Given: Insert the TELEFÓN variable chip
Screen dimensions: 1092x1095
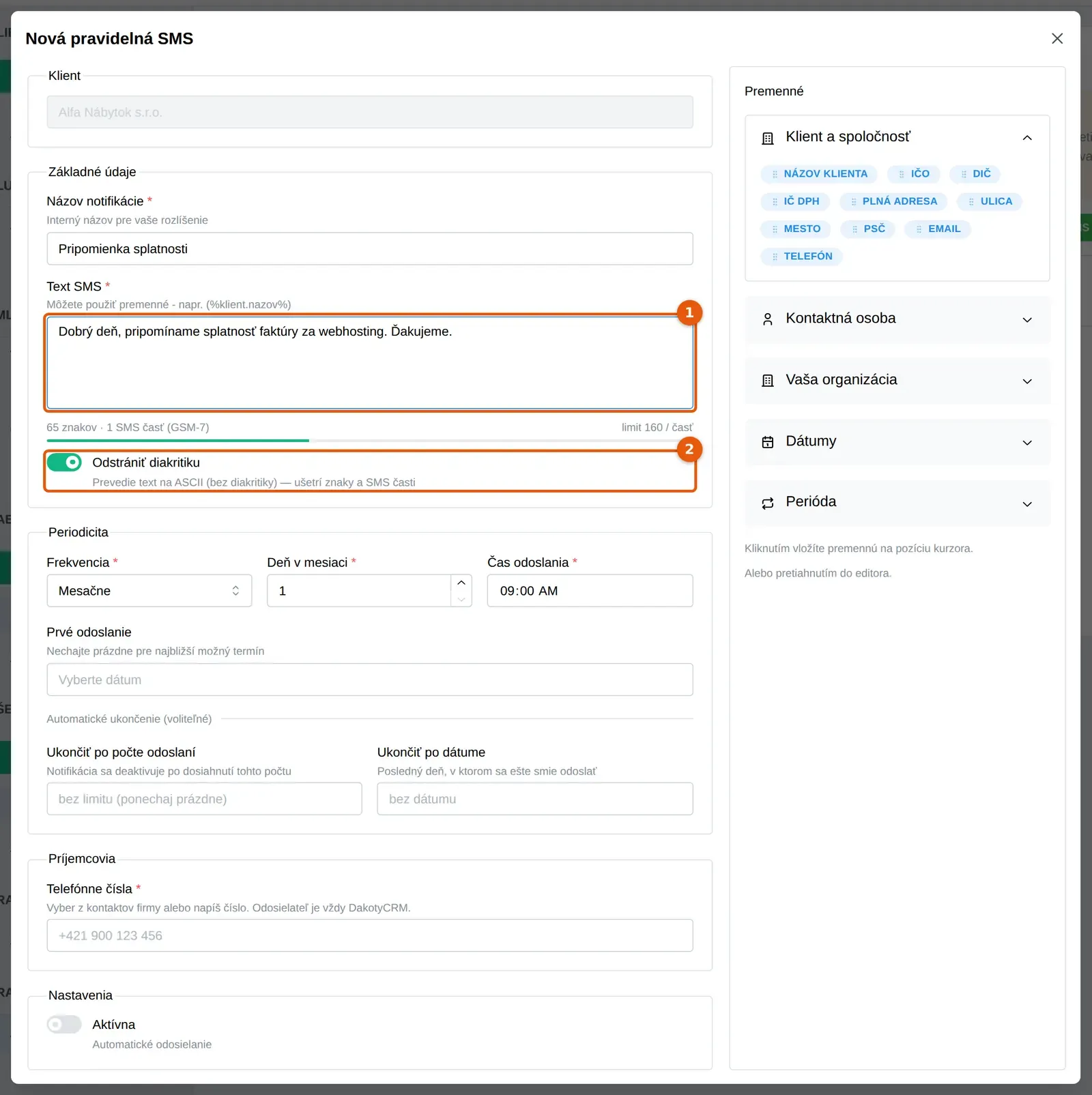Looking at the screenshot, I should click(x=802, y=257).
